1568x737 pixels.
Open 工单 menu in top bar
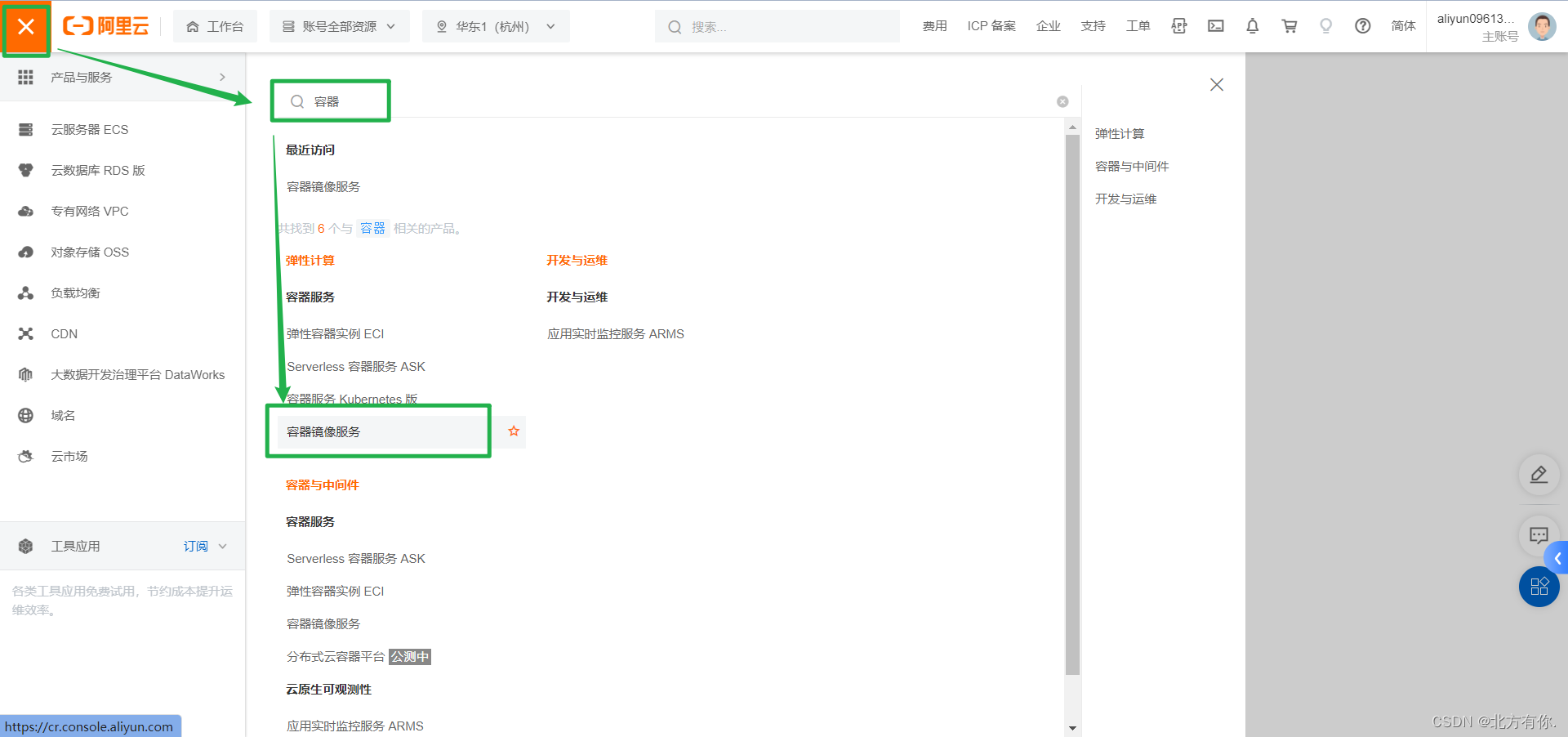pyautogui.click(x=1138, y=26)
